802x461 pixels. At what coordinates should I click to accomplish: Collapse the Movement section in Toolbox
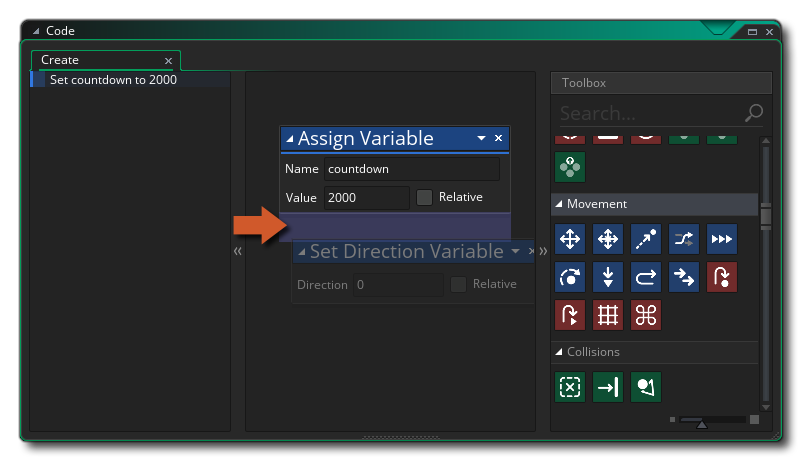pos(558,204)
